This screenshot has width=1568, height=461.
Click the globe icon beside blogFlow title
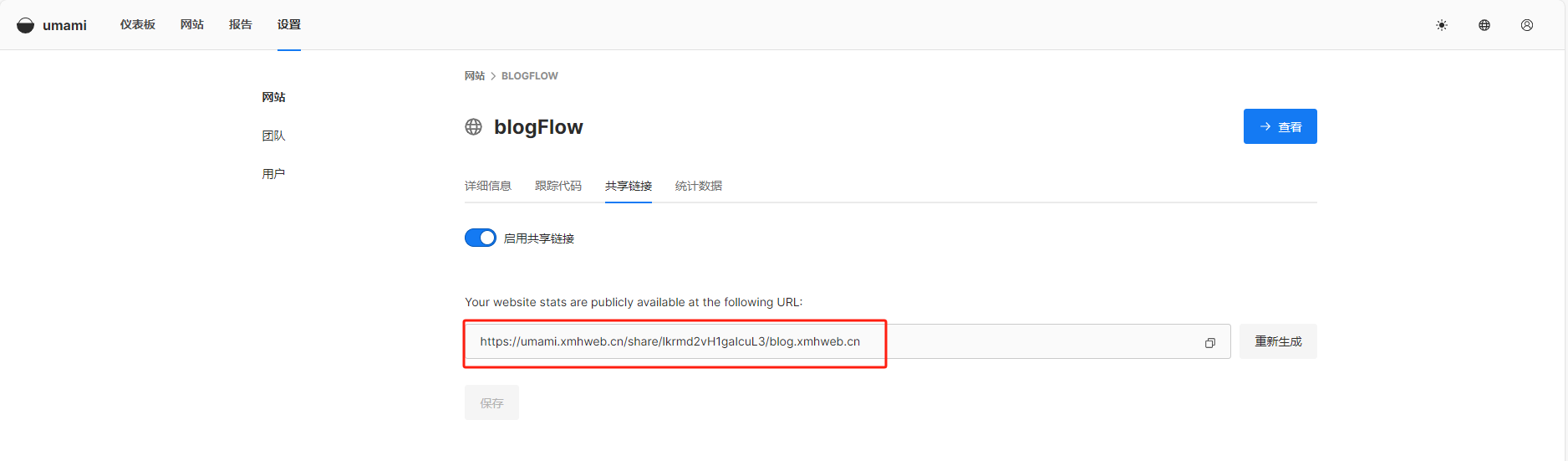(474, 126)
